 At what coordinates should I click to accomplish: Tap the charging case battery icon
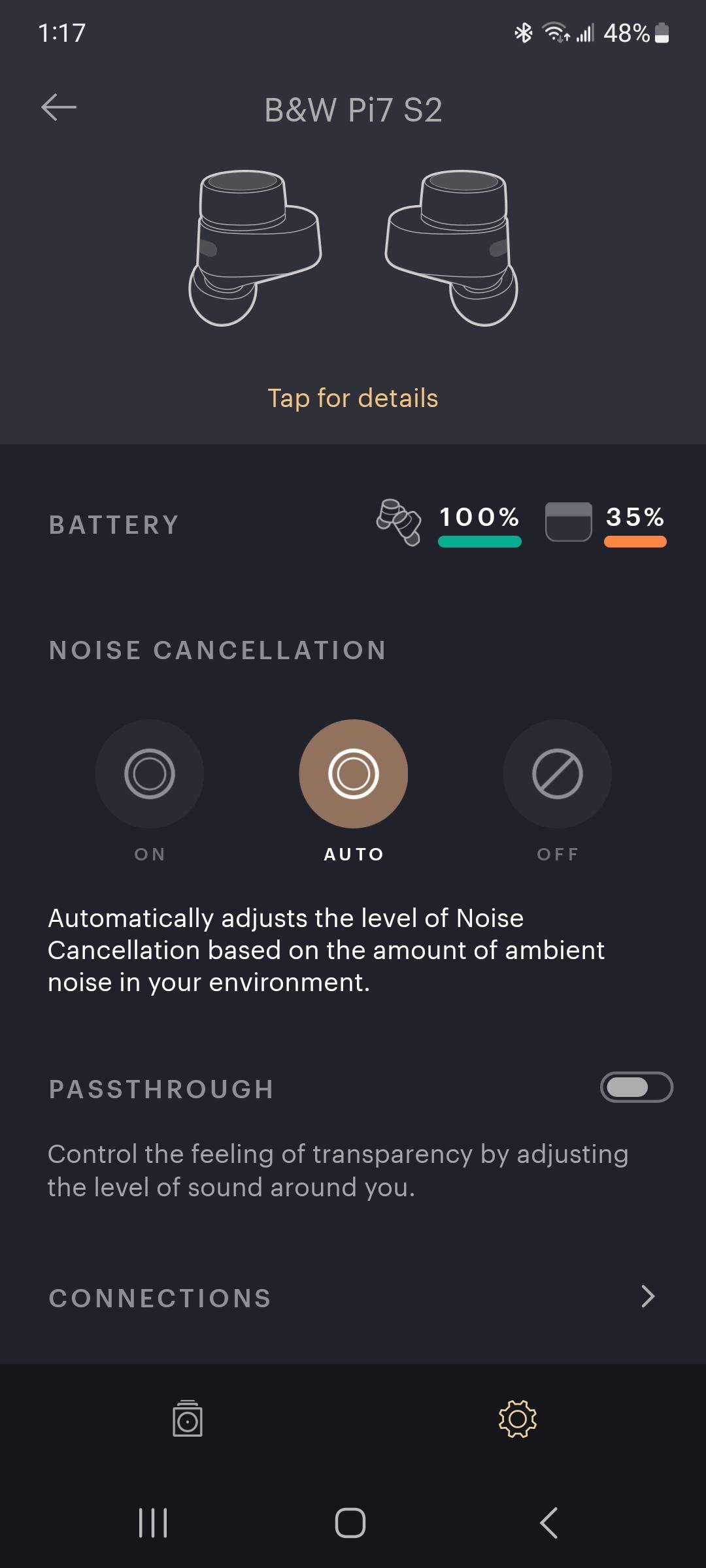coord(568,521)
